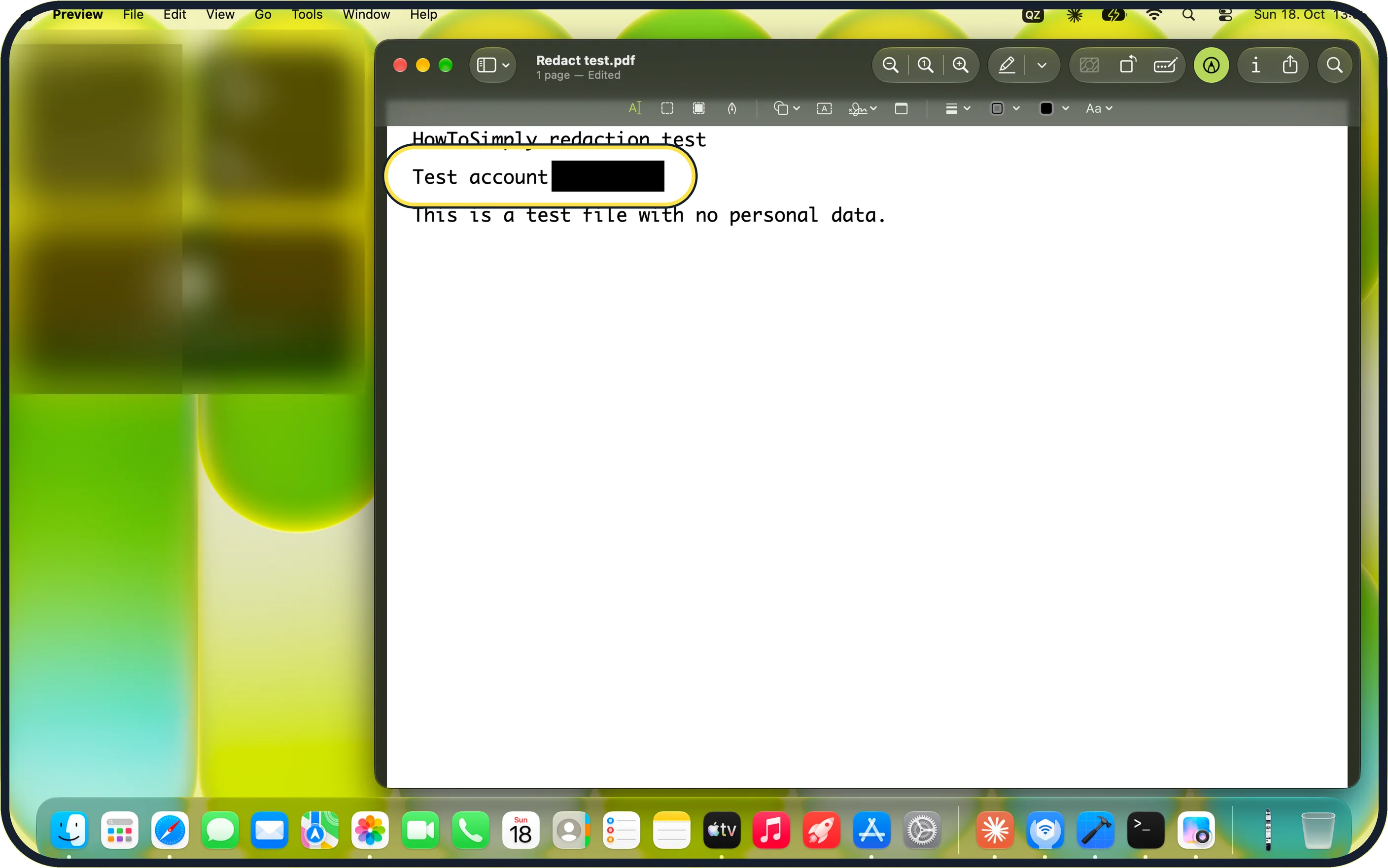Screen dimensions: 1388x868
Task: Click the QZ menu bar icon
Action: pos(1032,15)
